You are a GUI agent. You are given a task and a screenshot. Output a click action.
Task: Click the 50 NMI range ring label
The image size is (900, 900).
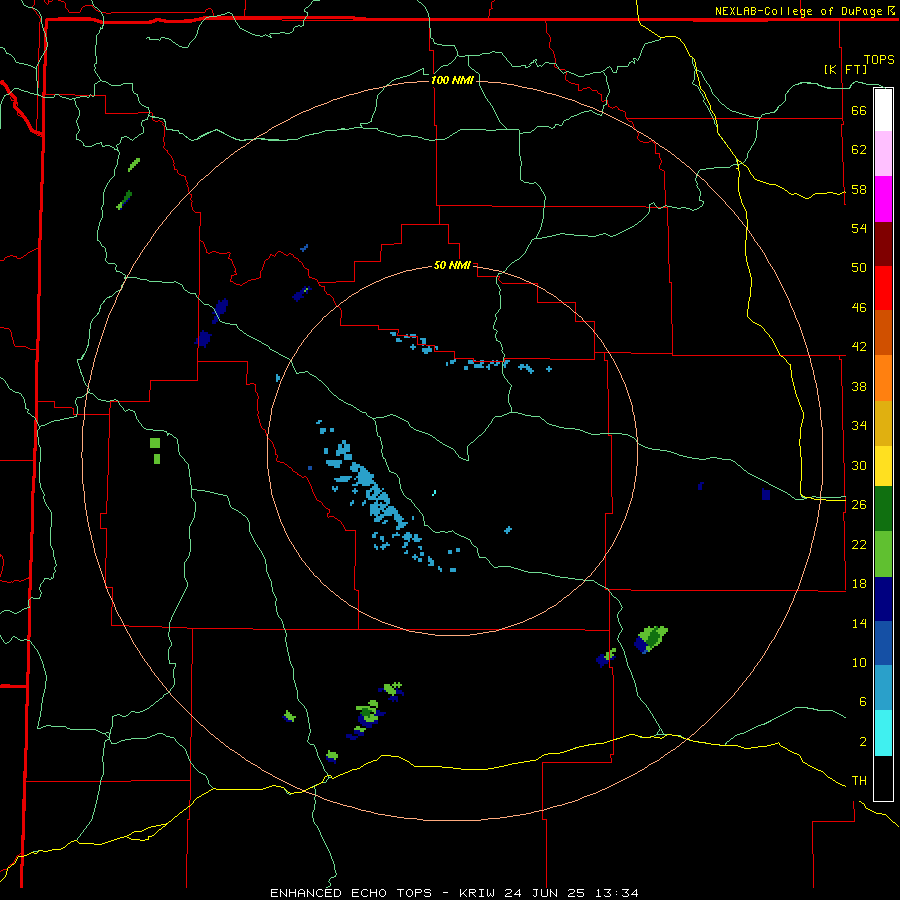click(452, 265)
